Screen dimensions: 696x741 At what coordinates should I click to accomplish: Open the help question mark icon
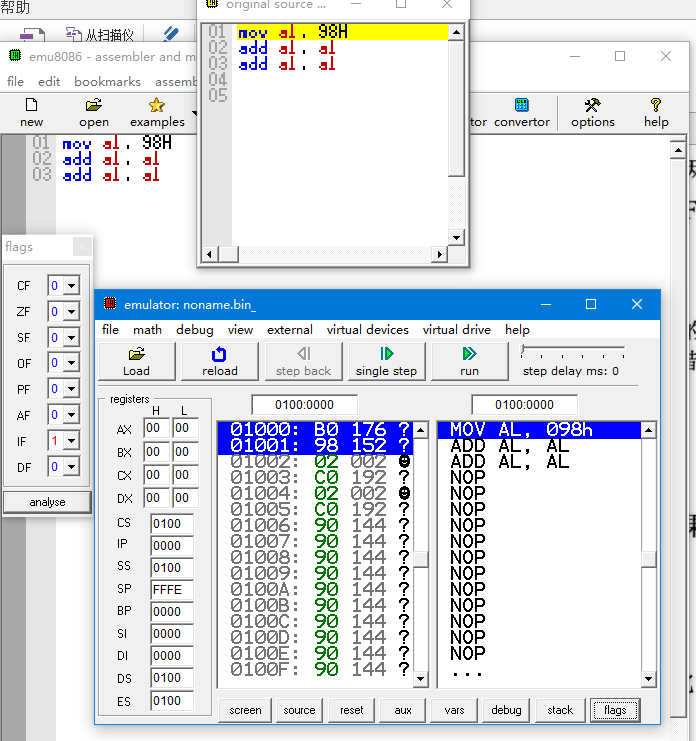[656, 105]
